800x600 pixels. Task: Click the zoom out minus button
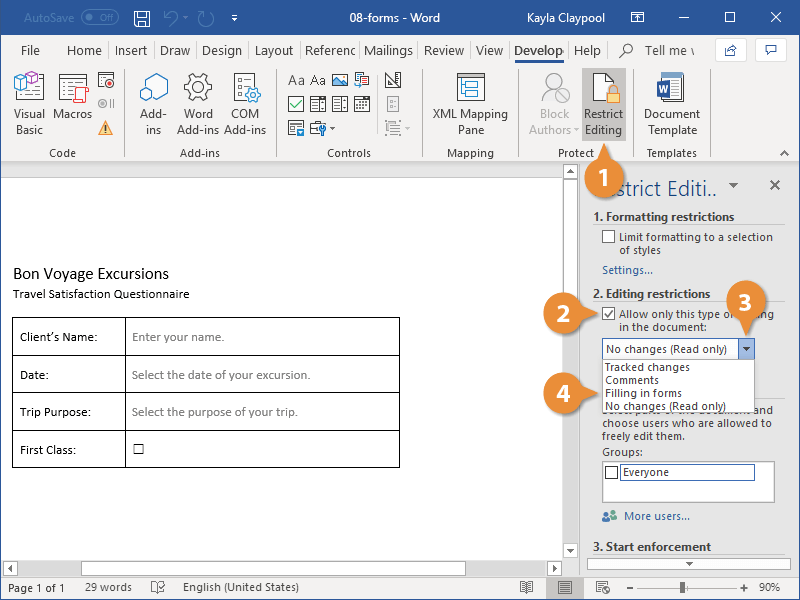[x=630, y=588]
